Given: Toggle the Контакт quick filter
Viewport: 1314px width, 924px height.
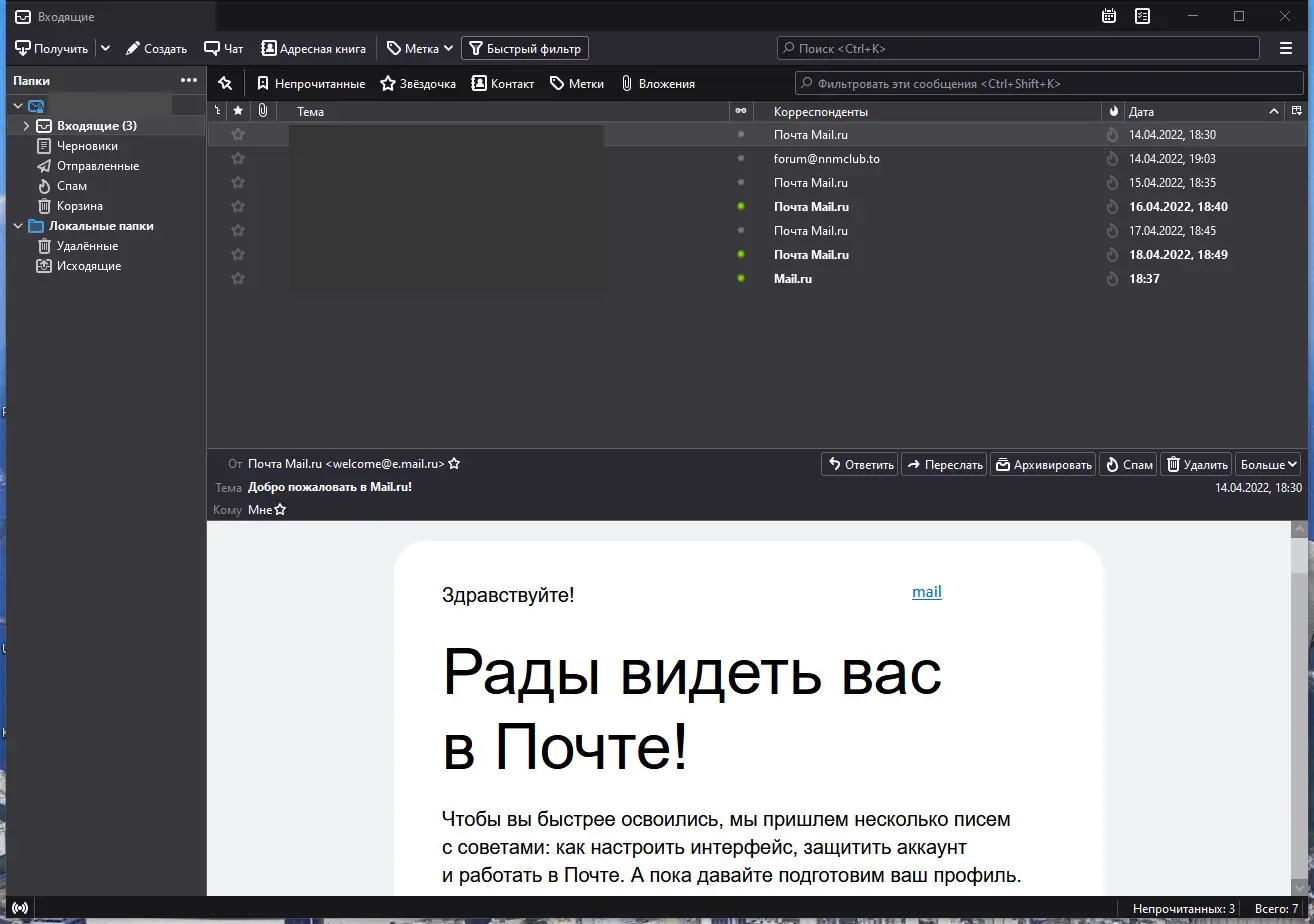Looking at the screenshot, I should click(503, 84).
